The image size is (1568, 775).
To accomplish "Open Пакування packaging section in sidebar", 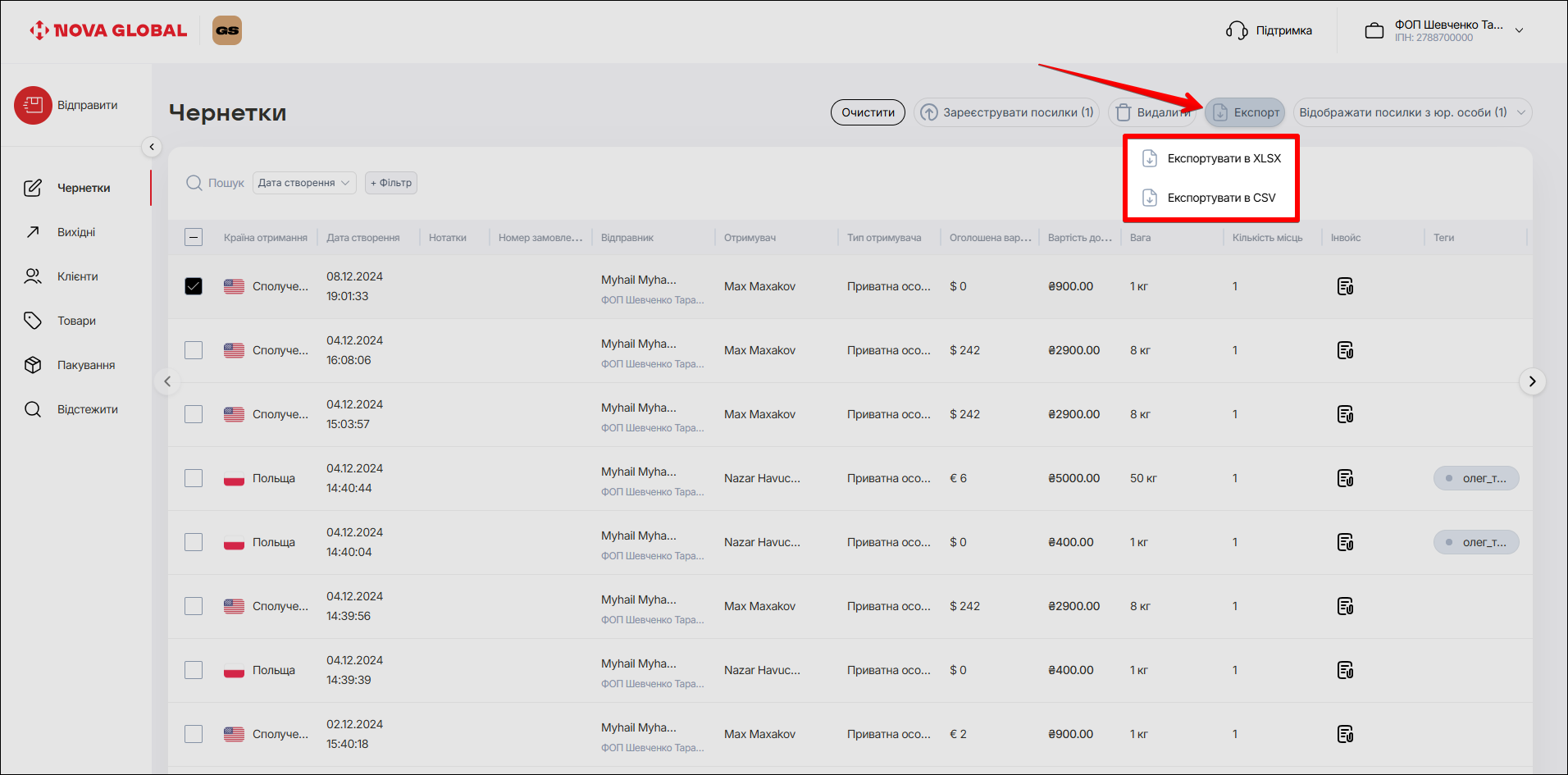I will point(85,365).
